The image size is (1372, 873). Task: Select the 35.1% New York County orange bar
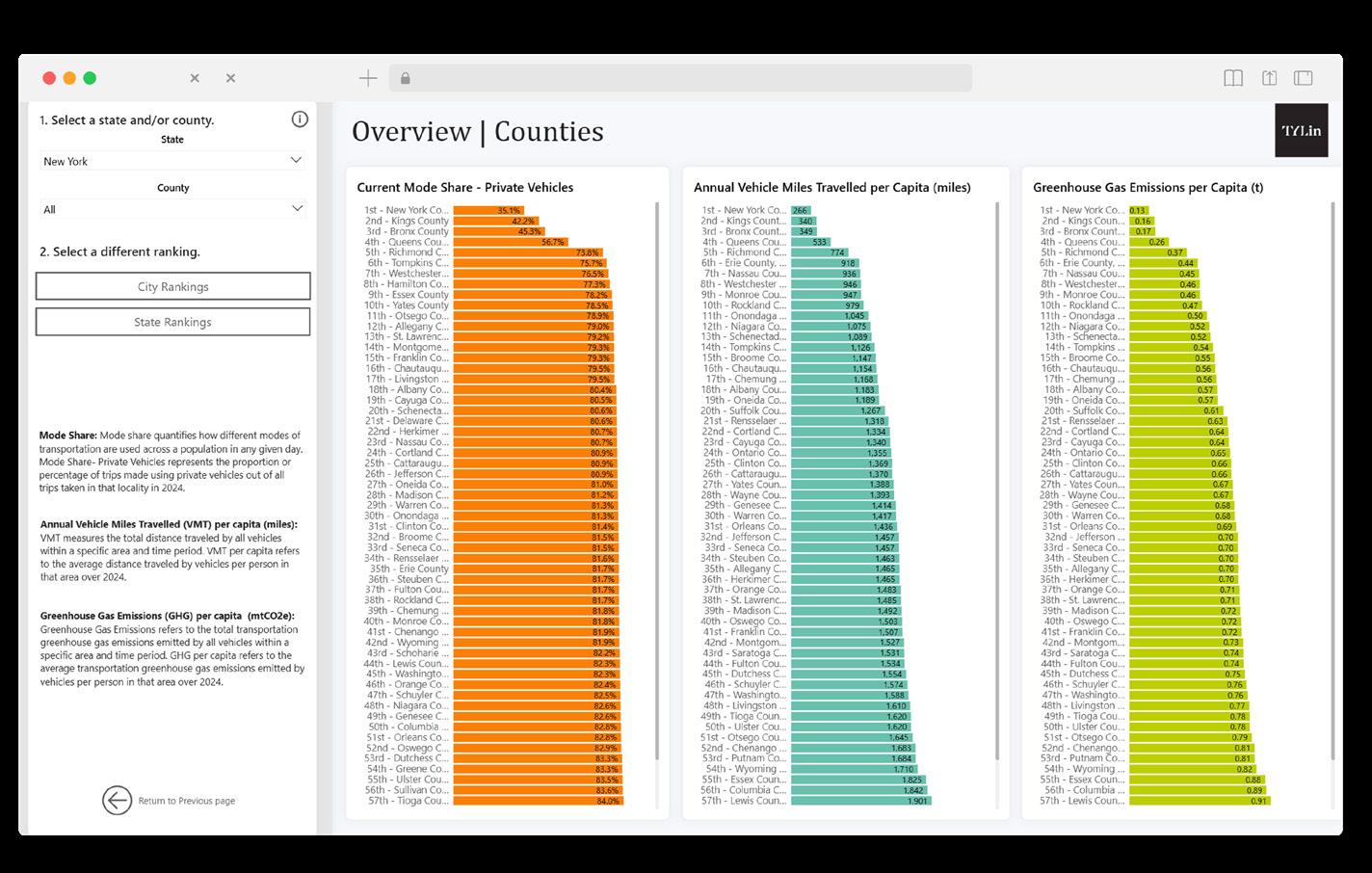(x=488, y=210)
